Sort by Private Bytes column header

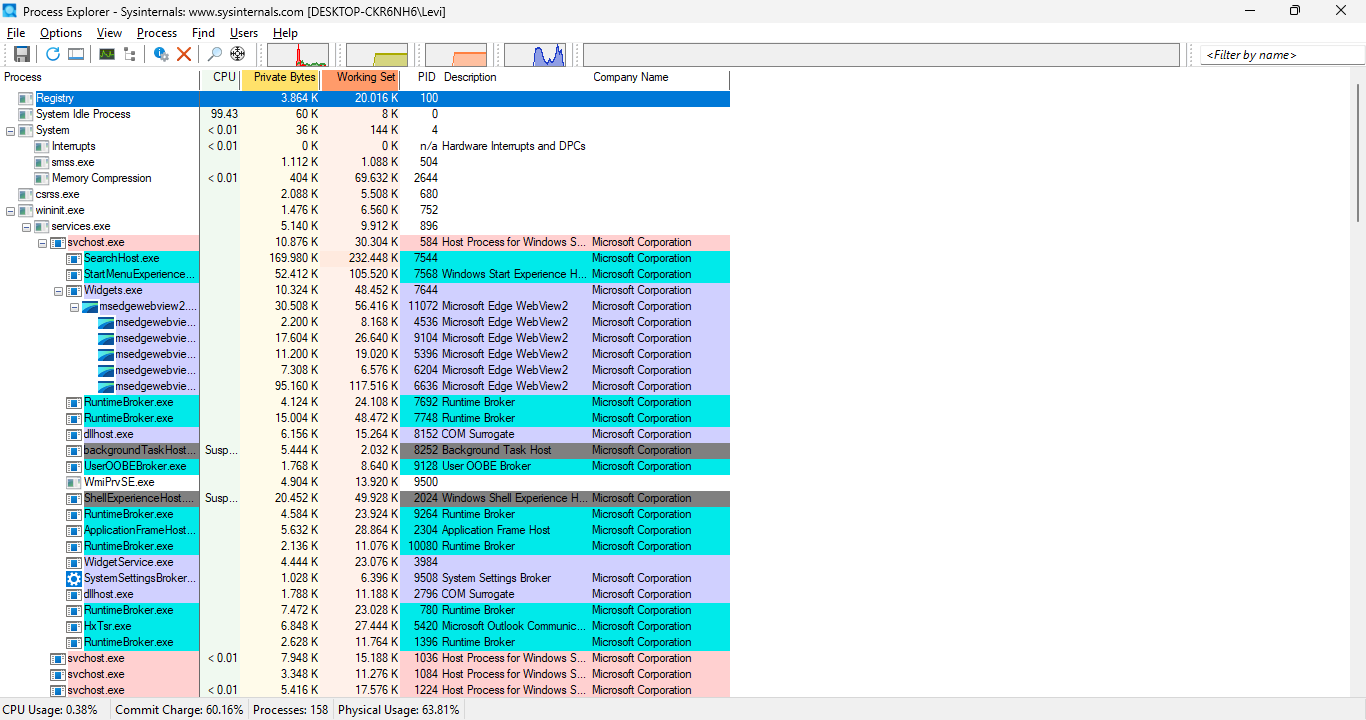click(x=281, y=77)
